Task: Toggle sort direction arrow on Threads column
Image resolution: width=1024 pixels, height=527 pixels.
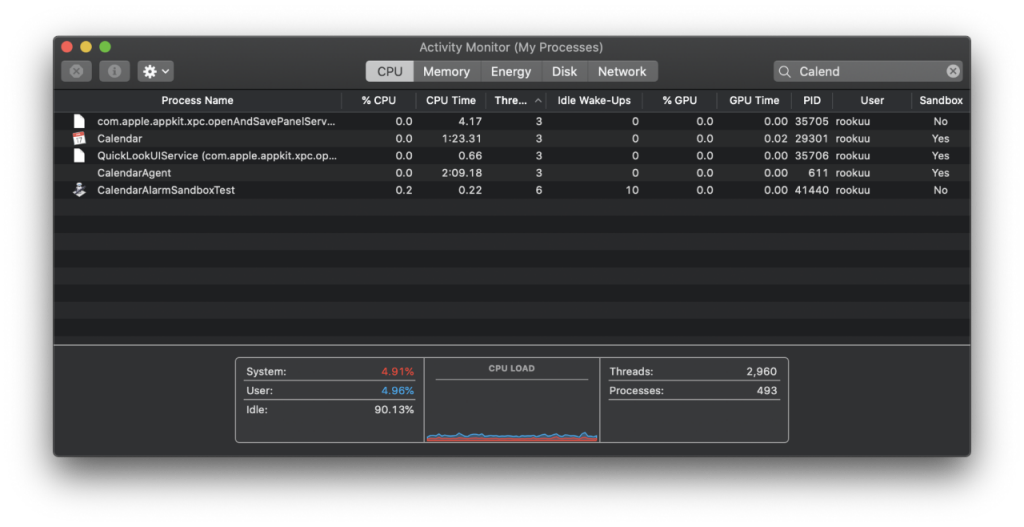Action: pyautogui.click(x=538, y=101)
